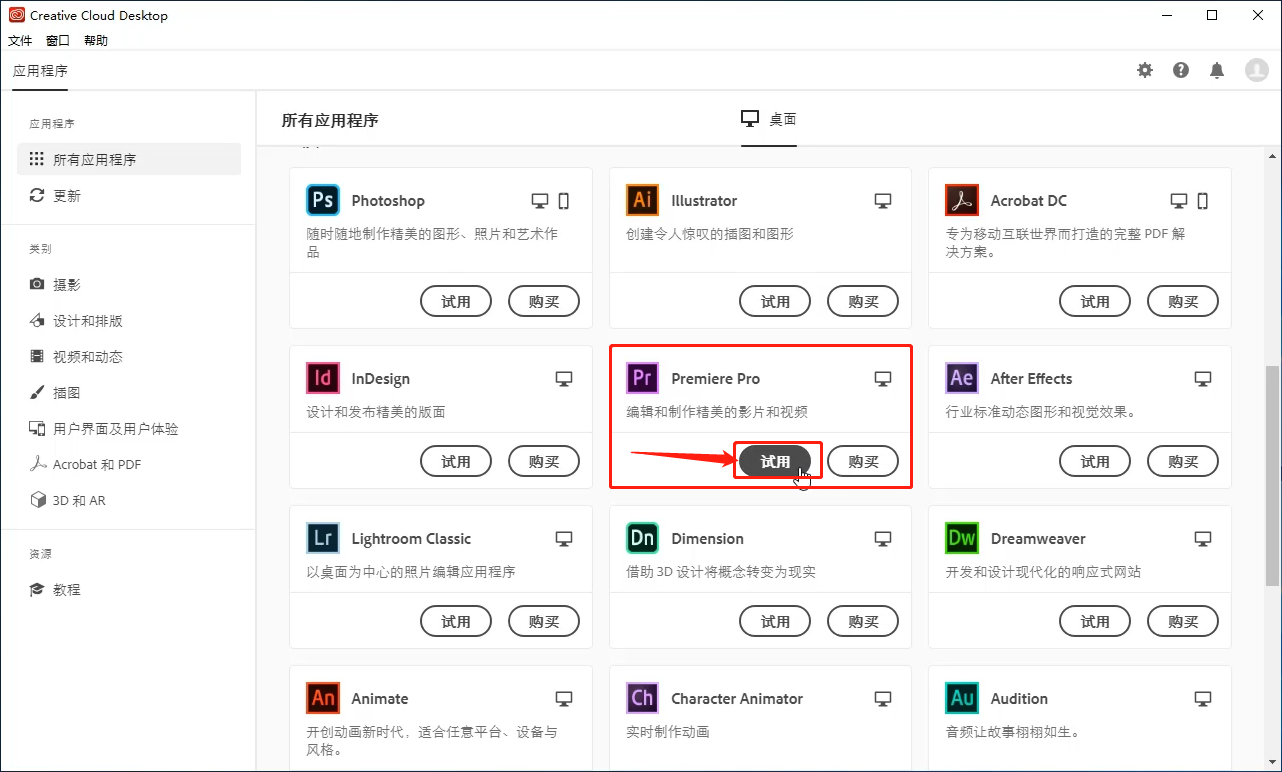Click the desktop monitor icon on Illustrator card
This screenshot has width=1282, height=772.
point(883,201)
